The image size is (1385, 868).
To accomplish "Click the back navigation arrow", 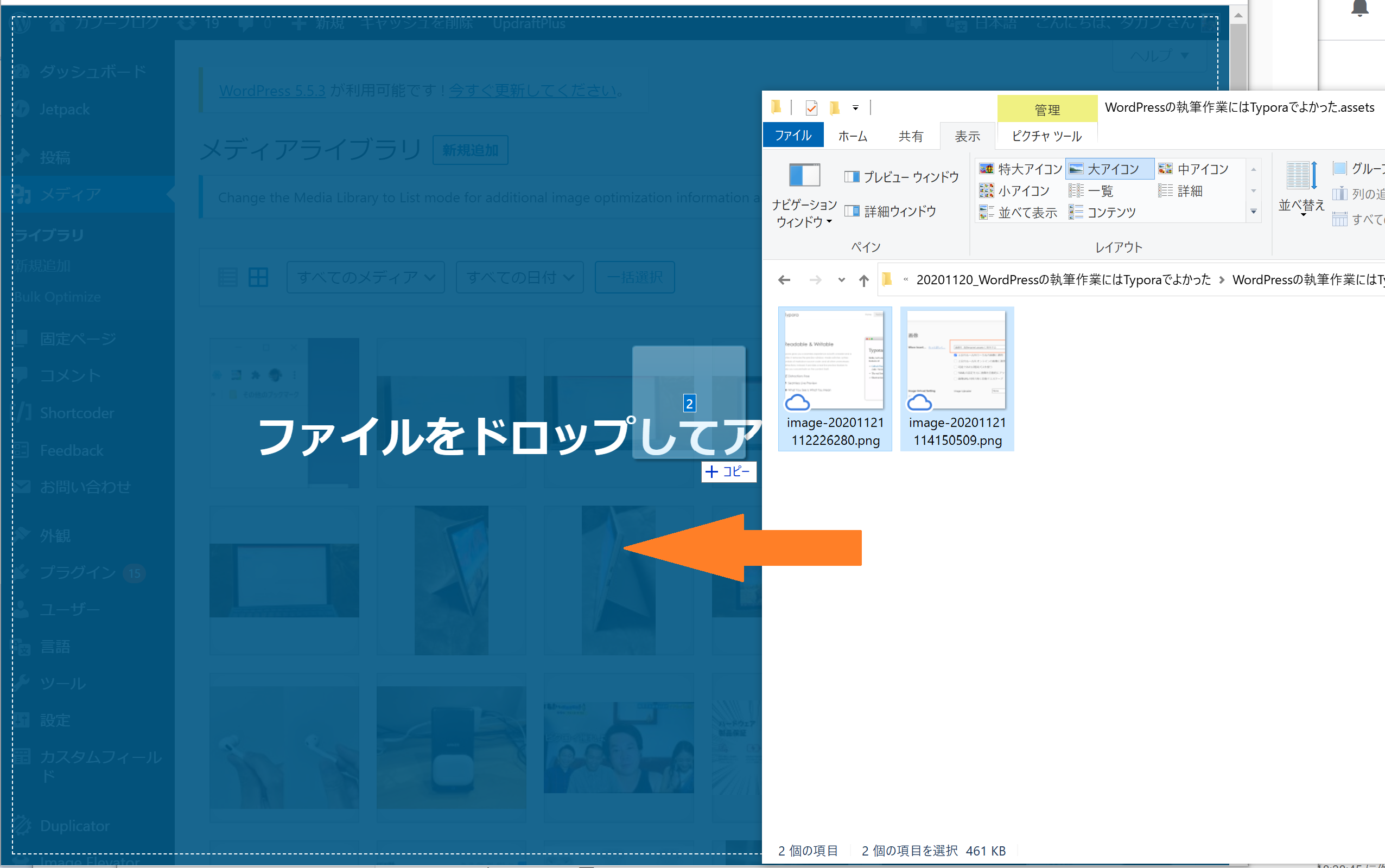I will pos(784,280).
